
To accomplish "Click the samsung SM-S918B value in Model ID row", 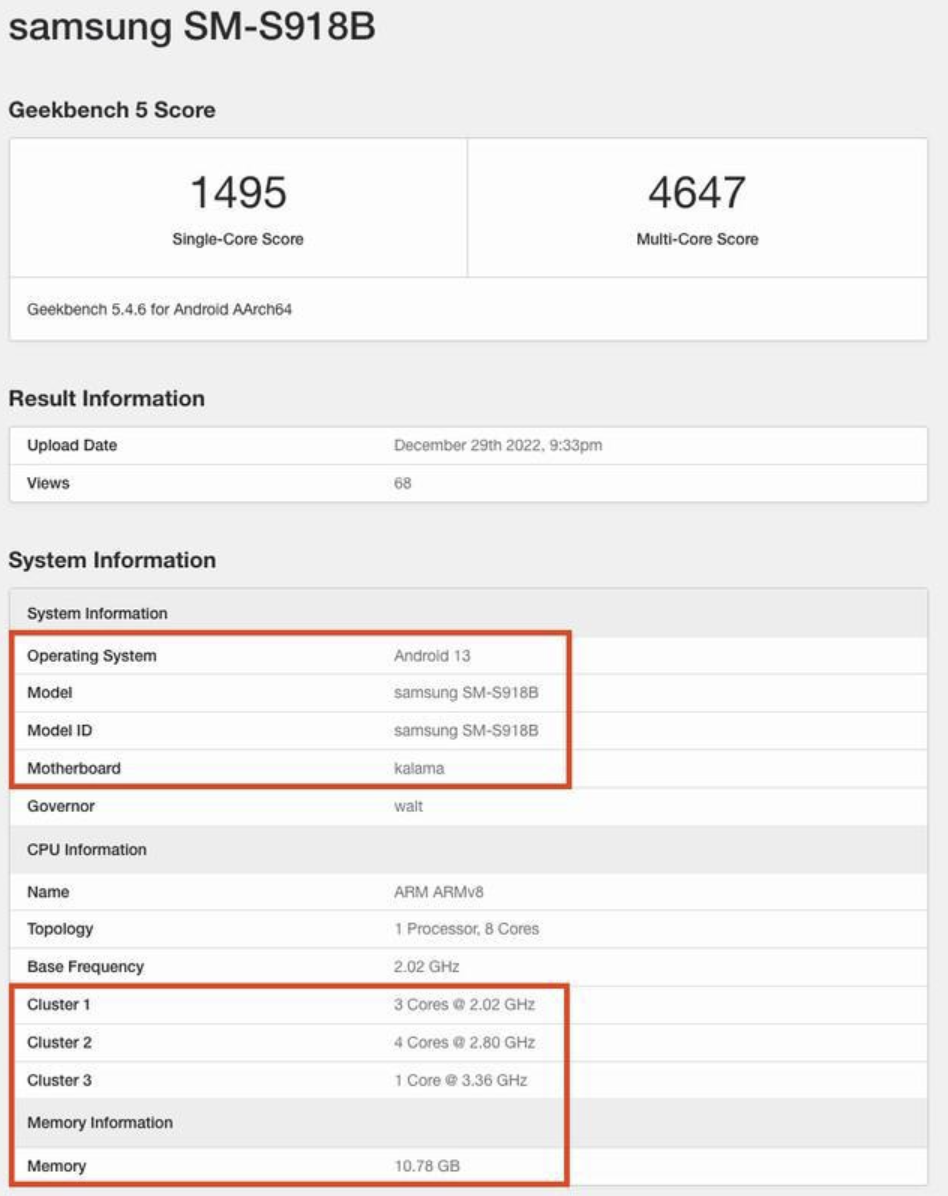I will [466, 731].
